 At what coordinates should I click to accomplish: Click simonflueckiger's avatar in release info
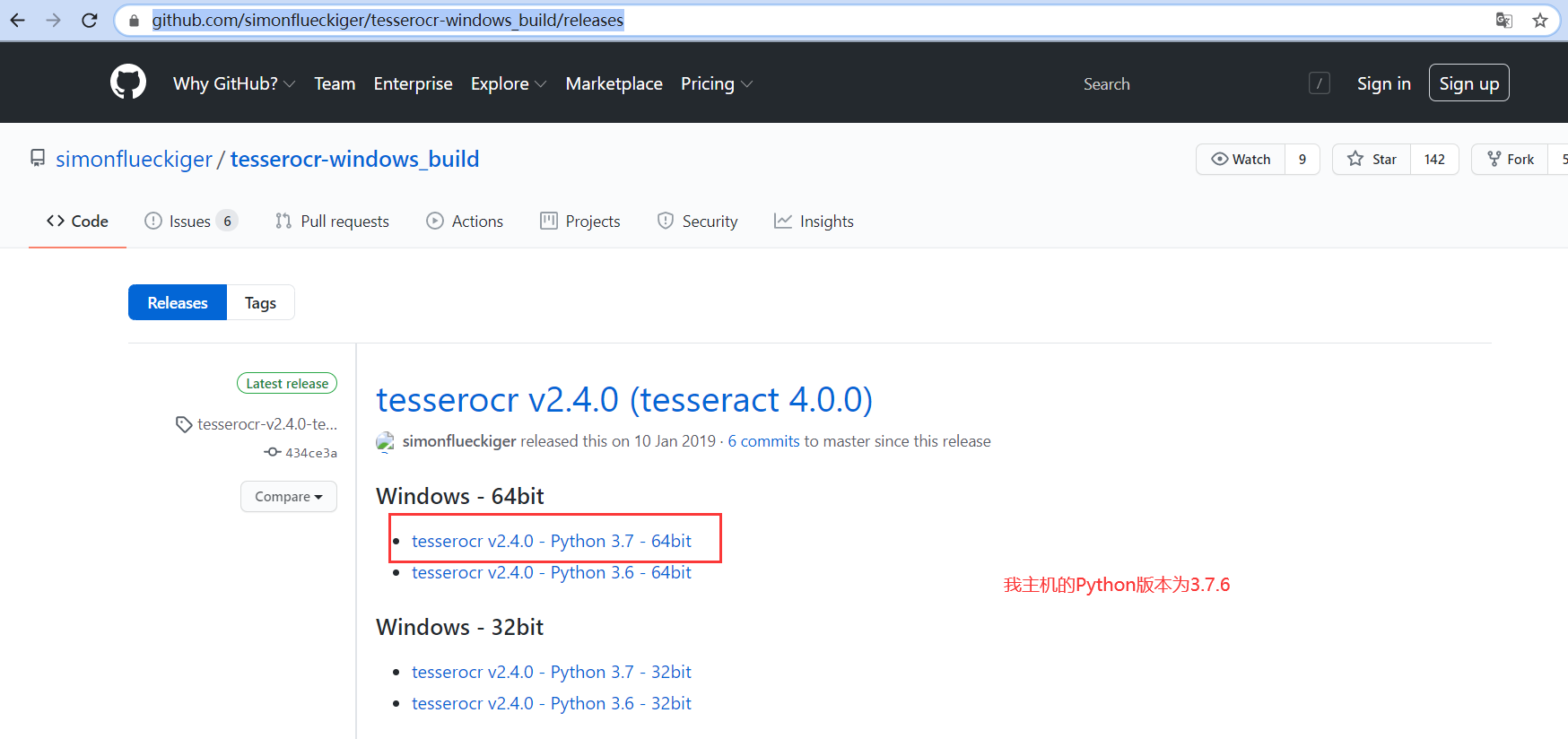(x=386, y=441)
